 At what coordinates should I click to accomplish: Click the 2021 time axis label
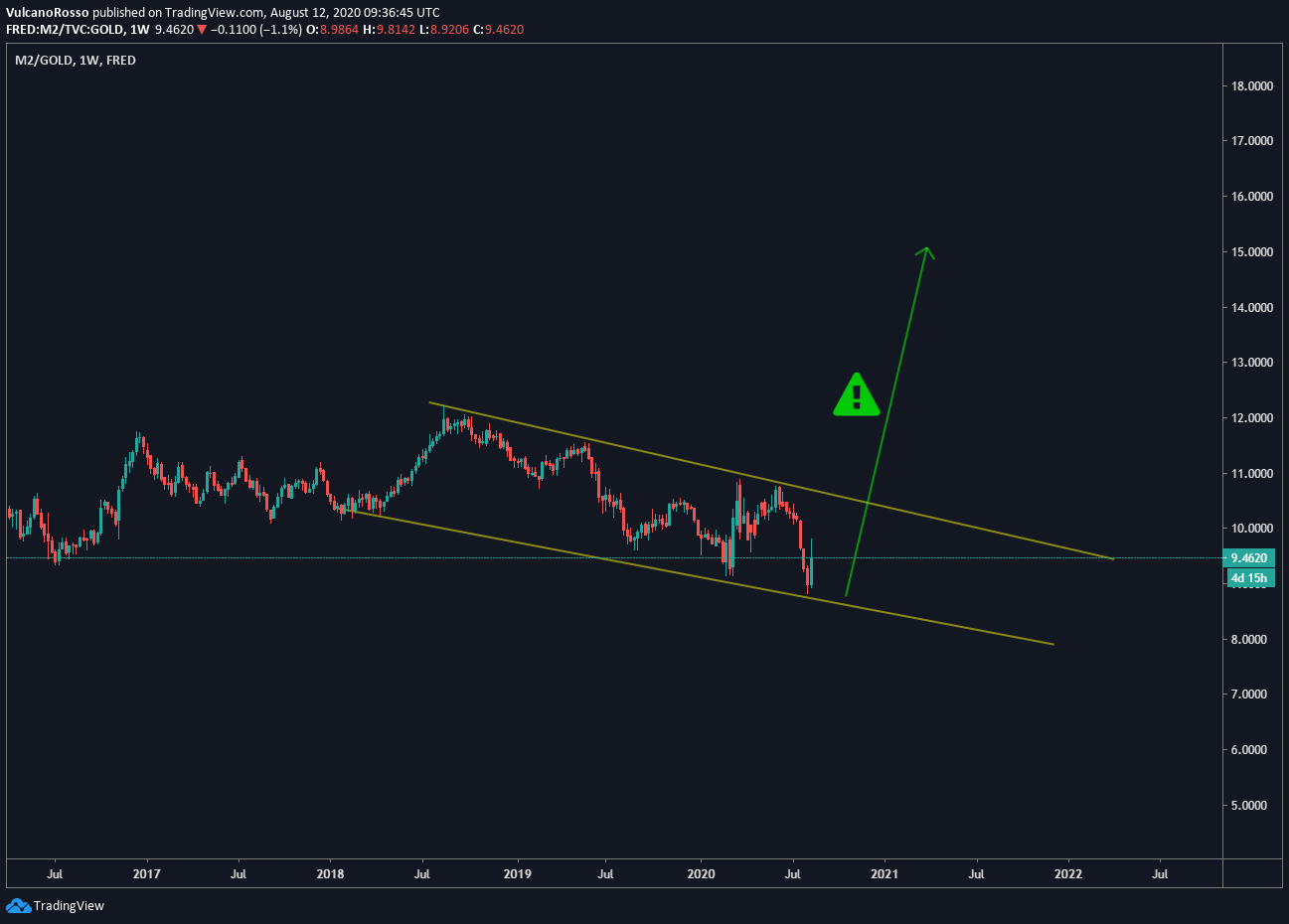click(885, 874)
